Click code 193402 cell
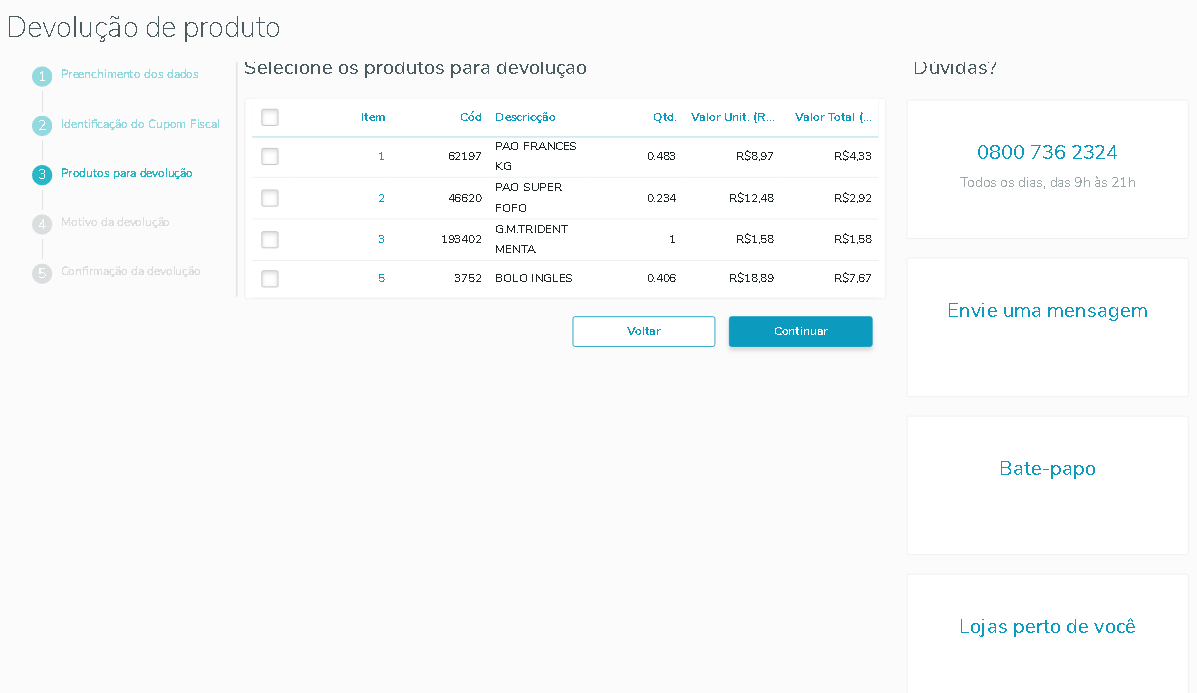The width and height of the screenshot is (1197, 693). click(x=461, y=240)
